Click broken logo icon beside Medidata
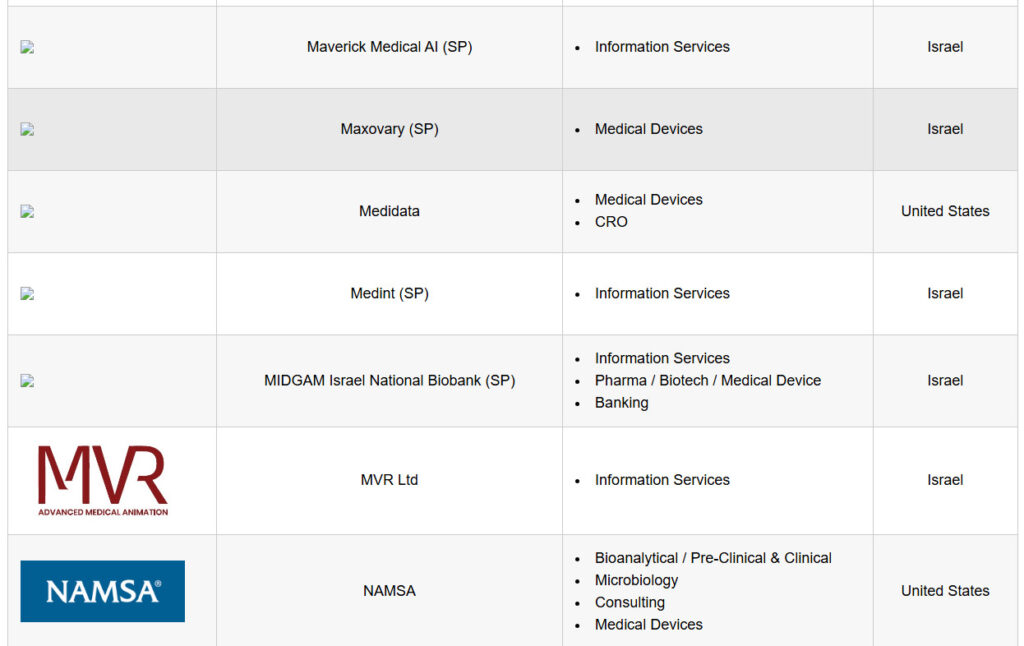1024x646 pixels. [27, 212]
